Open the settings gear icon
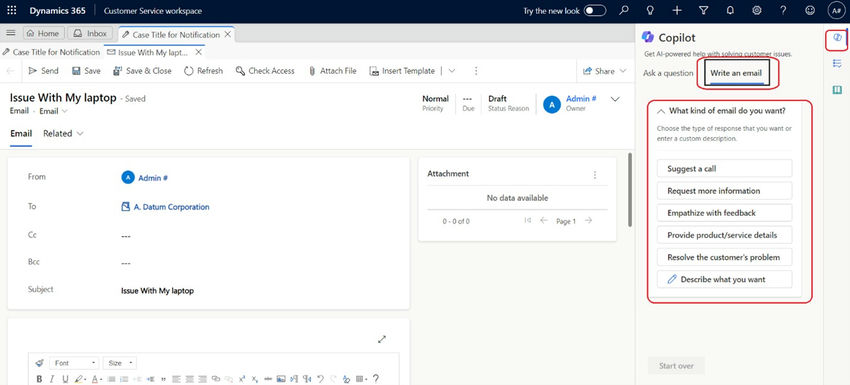This screenshot has height=385, width=850. click(757, 11)
